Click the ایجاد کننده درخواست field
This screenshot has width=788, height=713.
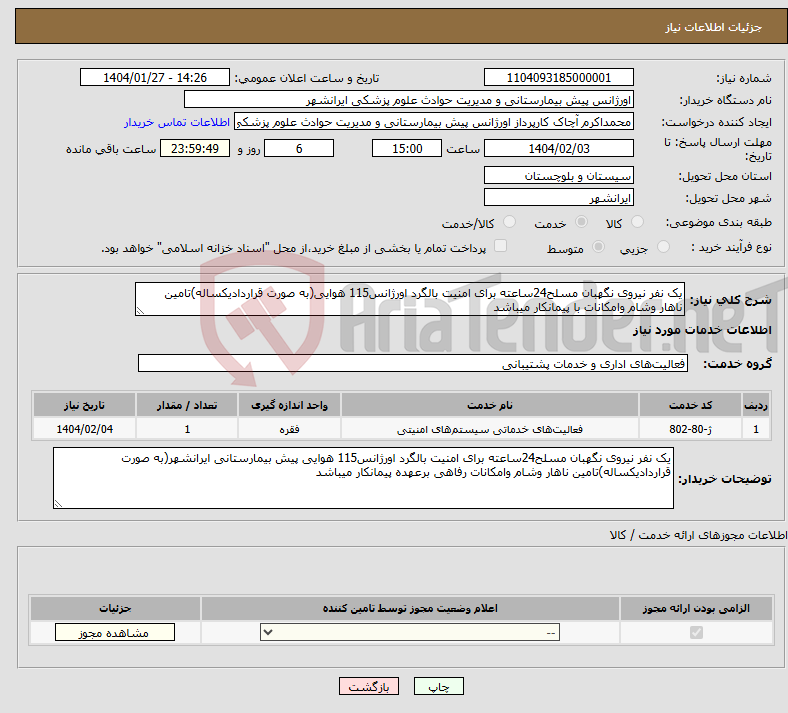434,122
